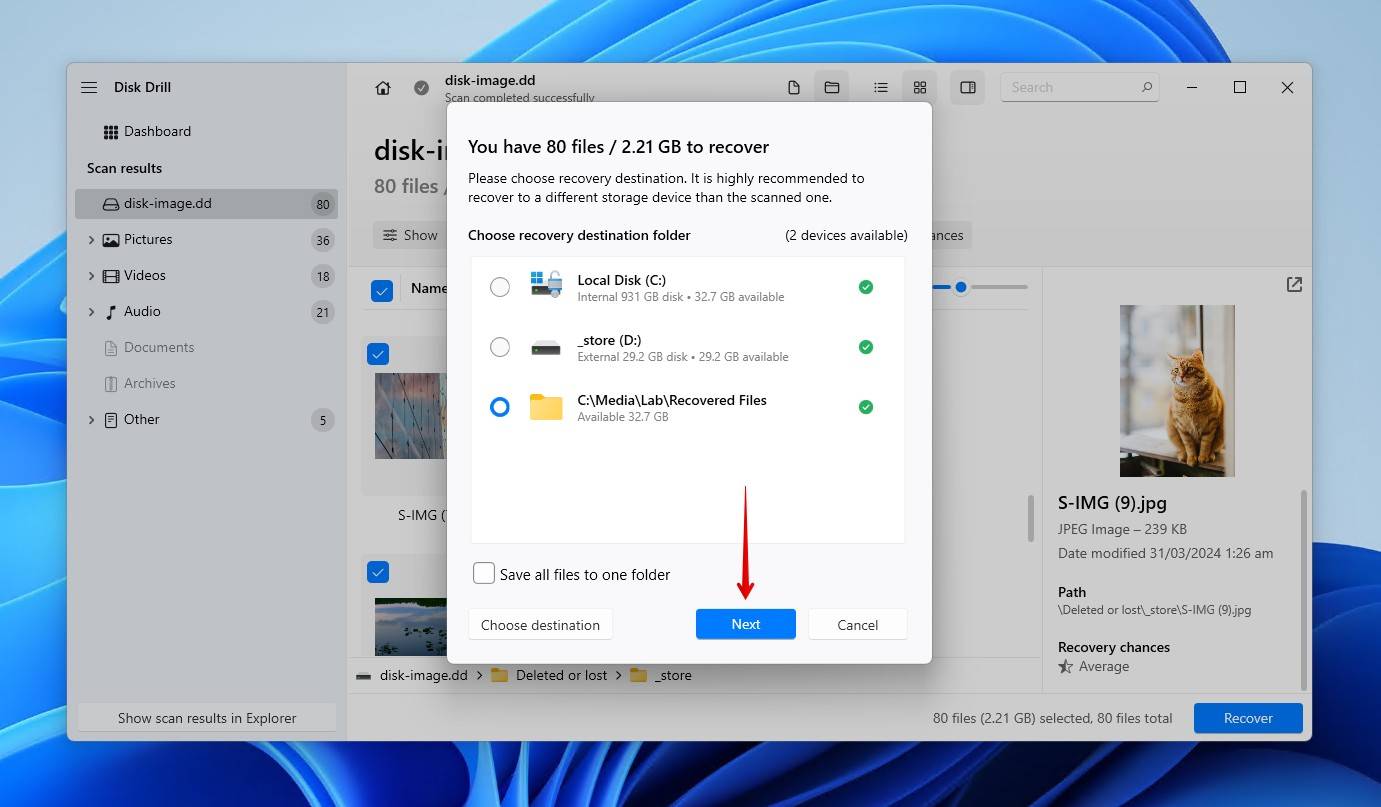
Task: Click green checkmark for Local Disk (C:)
Action: coord(866,287)
